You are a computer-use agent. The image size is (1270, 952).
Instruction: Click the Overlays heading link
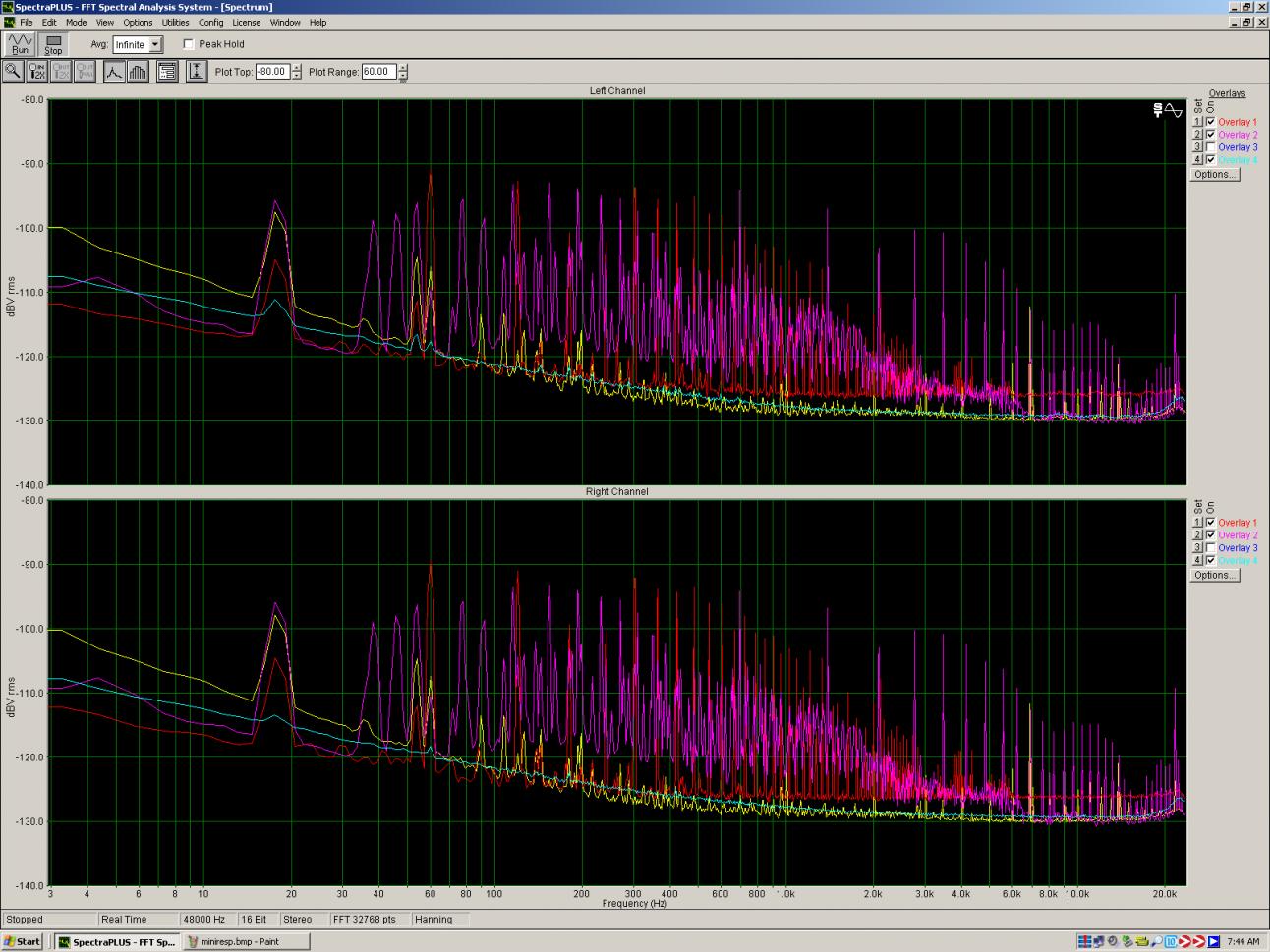pyautogui.click(x=1227, y=94)
